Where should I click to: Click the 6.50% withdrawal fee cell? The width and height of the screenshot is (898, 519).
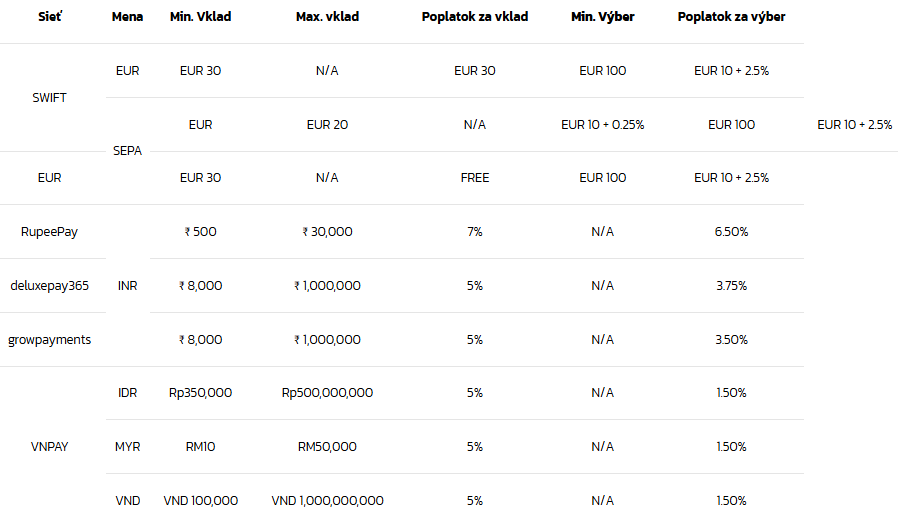click(731, 232)
